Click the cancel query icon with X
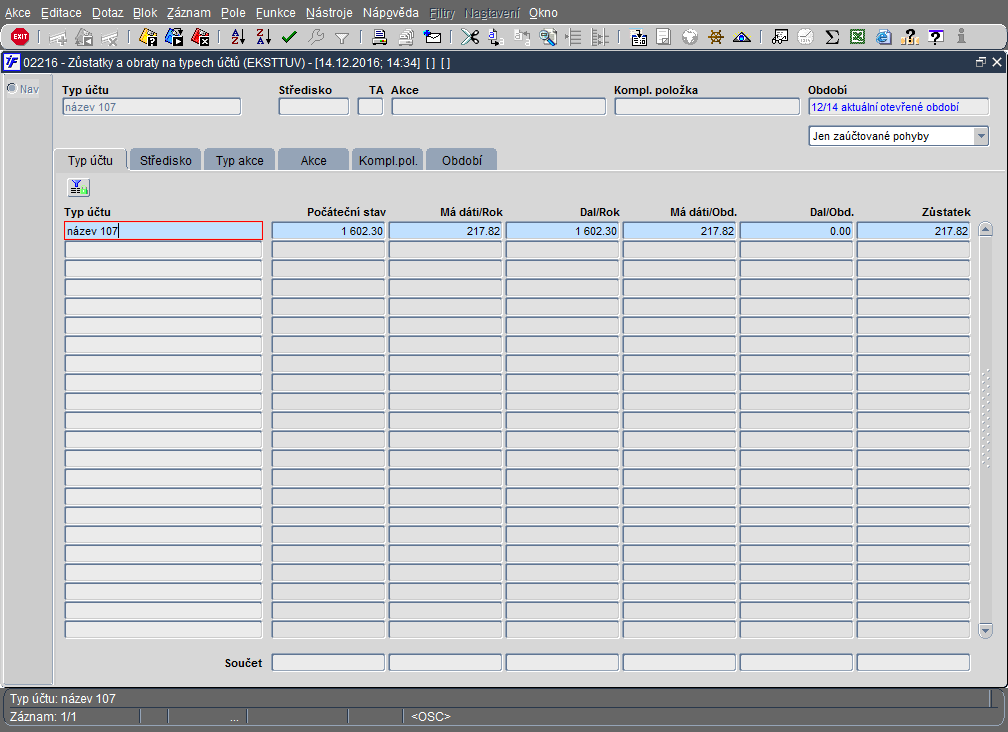This screenshot has height=732, width=1008. (200, 37)
